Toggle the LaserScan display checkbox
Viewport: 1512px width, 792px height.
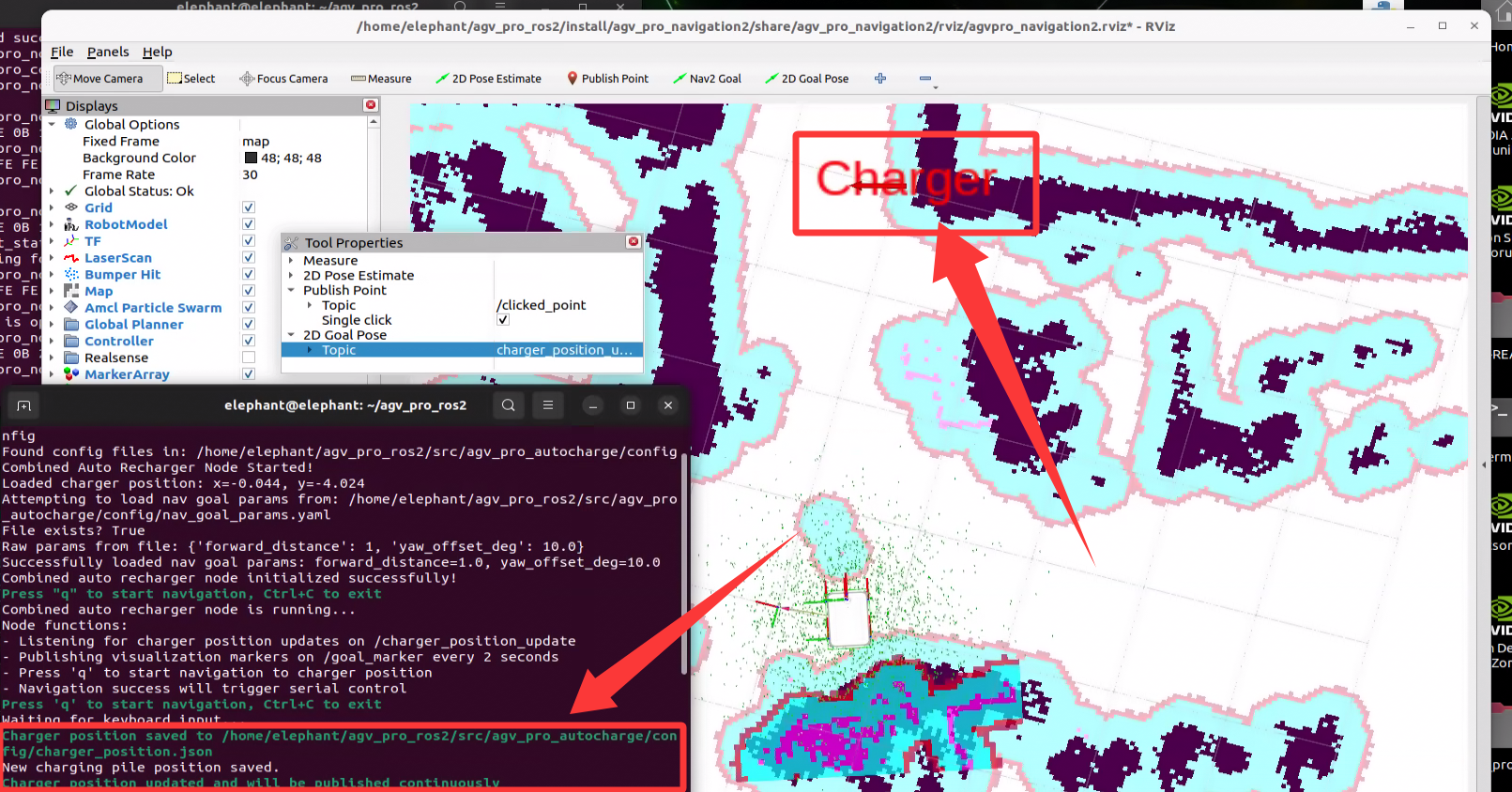(x=249, y=258)
